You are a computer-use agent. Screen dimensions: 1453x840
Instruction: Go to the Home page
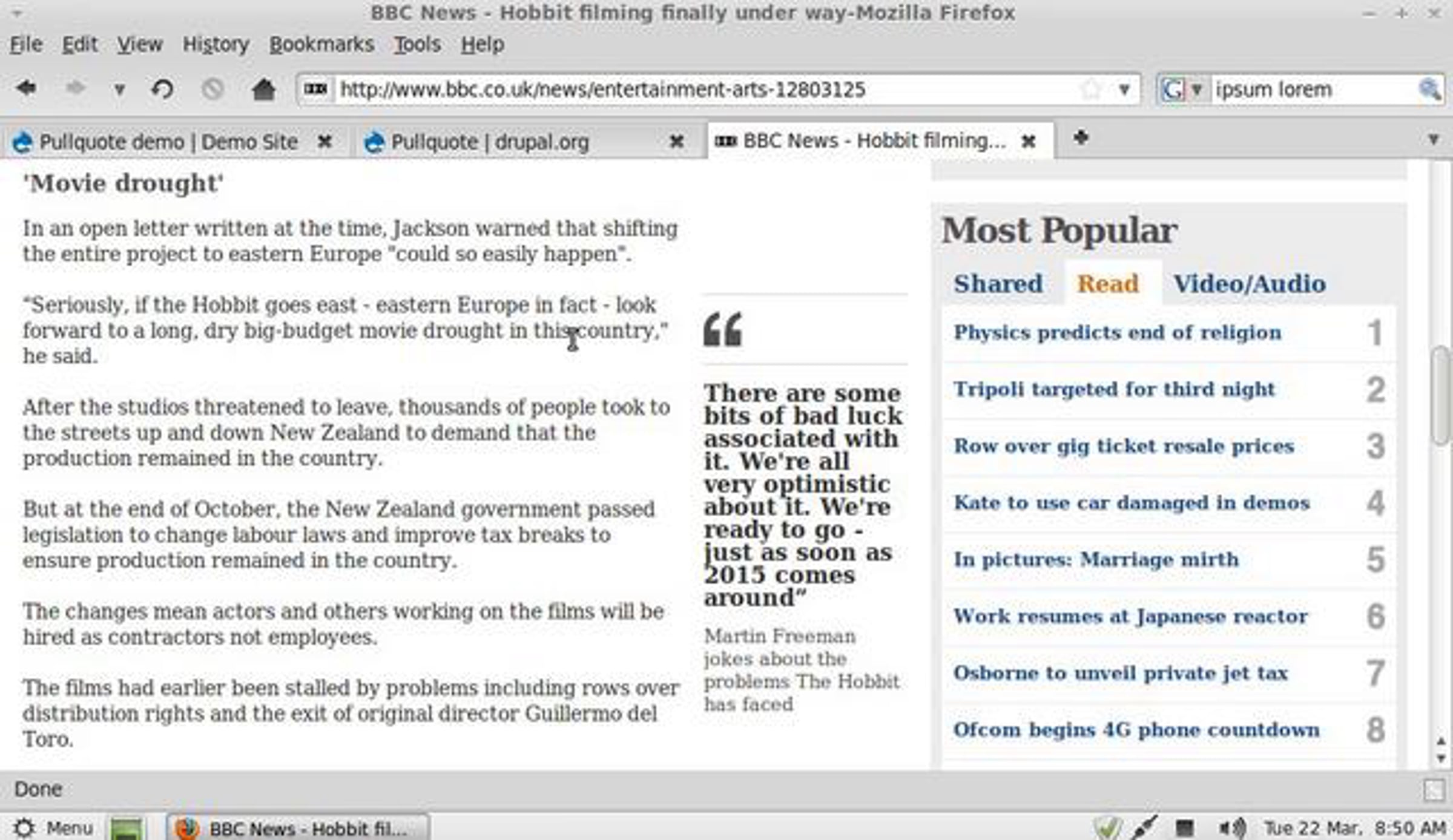point(263,89)
